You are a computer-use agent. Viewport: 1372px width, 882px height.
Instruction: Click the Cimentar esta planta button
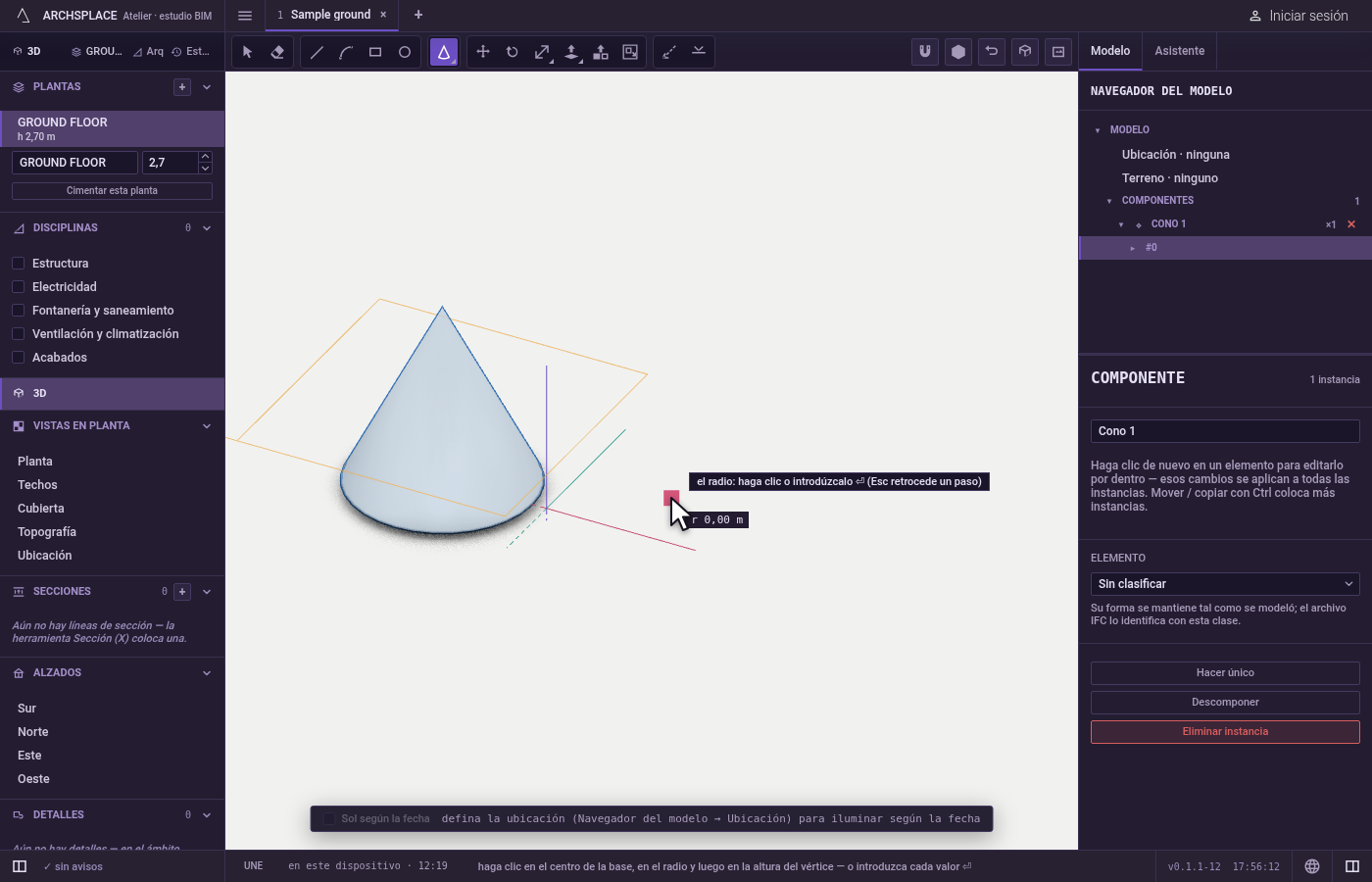tap(112, 191)
